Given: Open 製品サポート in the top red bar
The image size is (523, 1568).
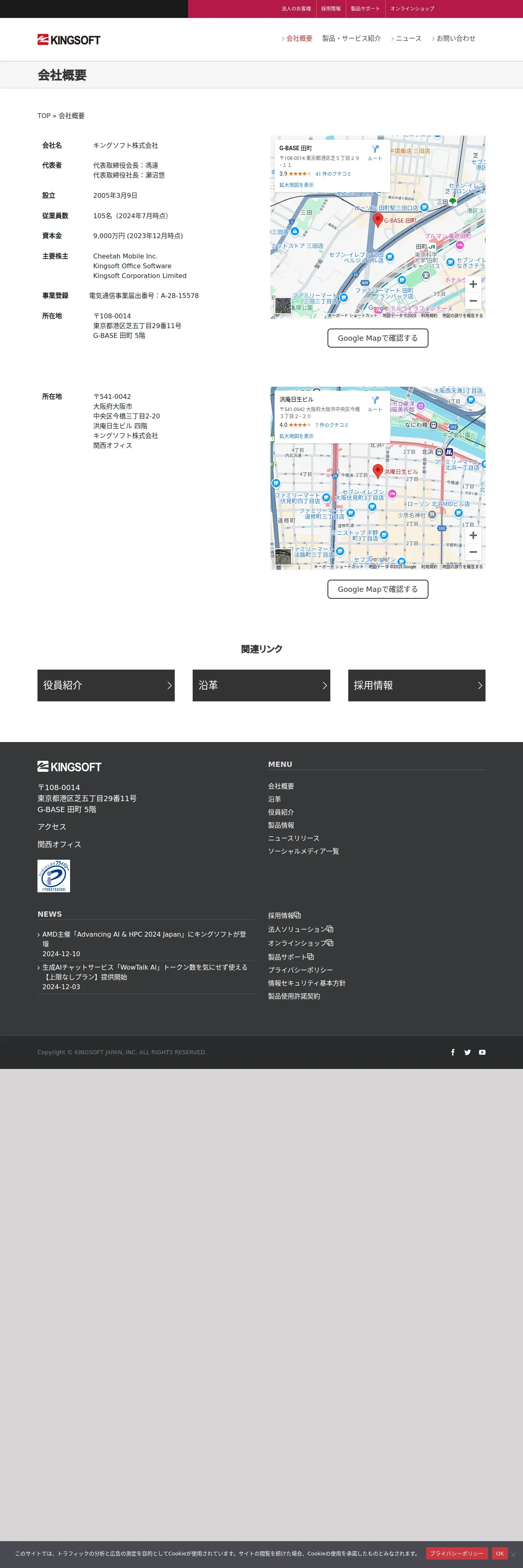Looking at the screenshot, I should (x=365, y=9).
